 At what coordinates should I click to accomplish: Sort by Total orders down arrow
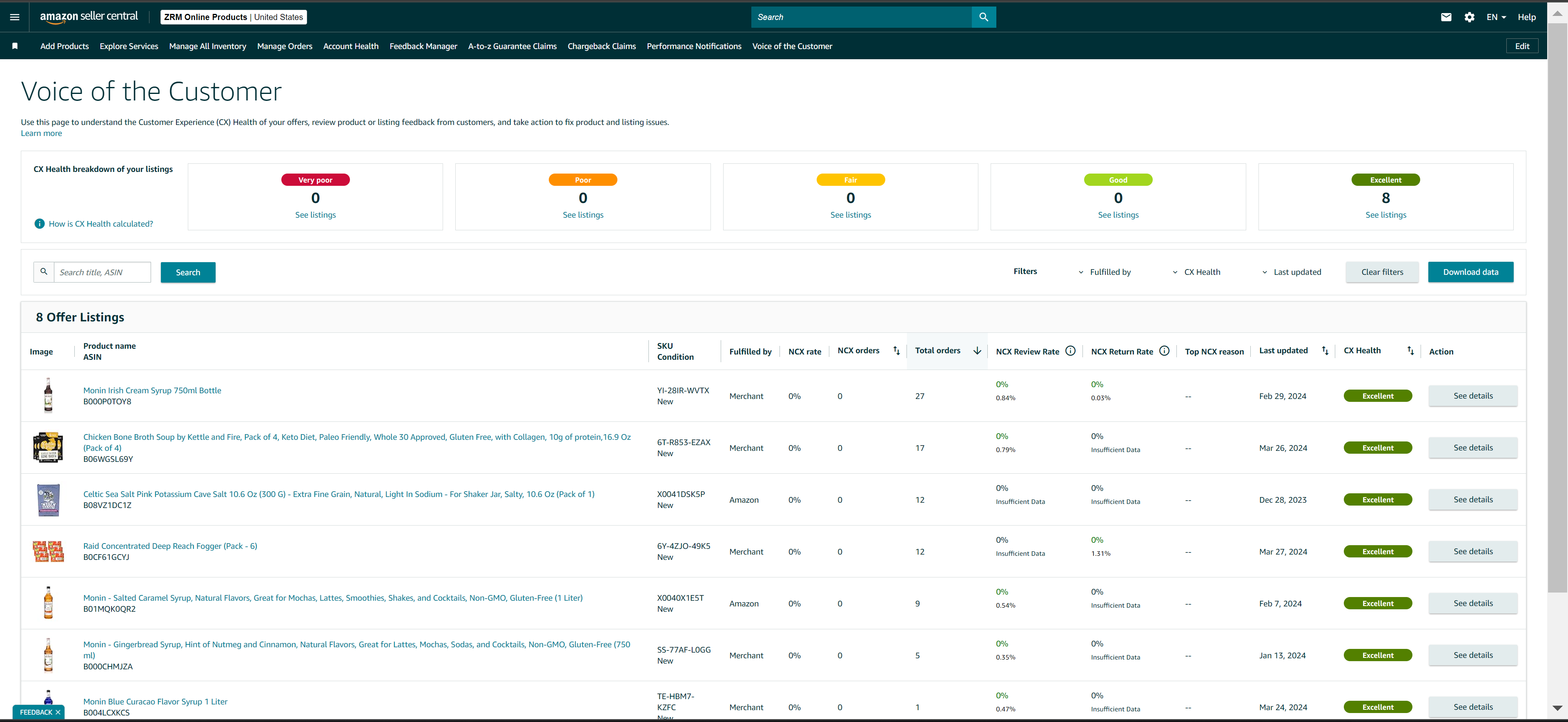click(977, 351)
